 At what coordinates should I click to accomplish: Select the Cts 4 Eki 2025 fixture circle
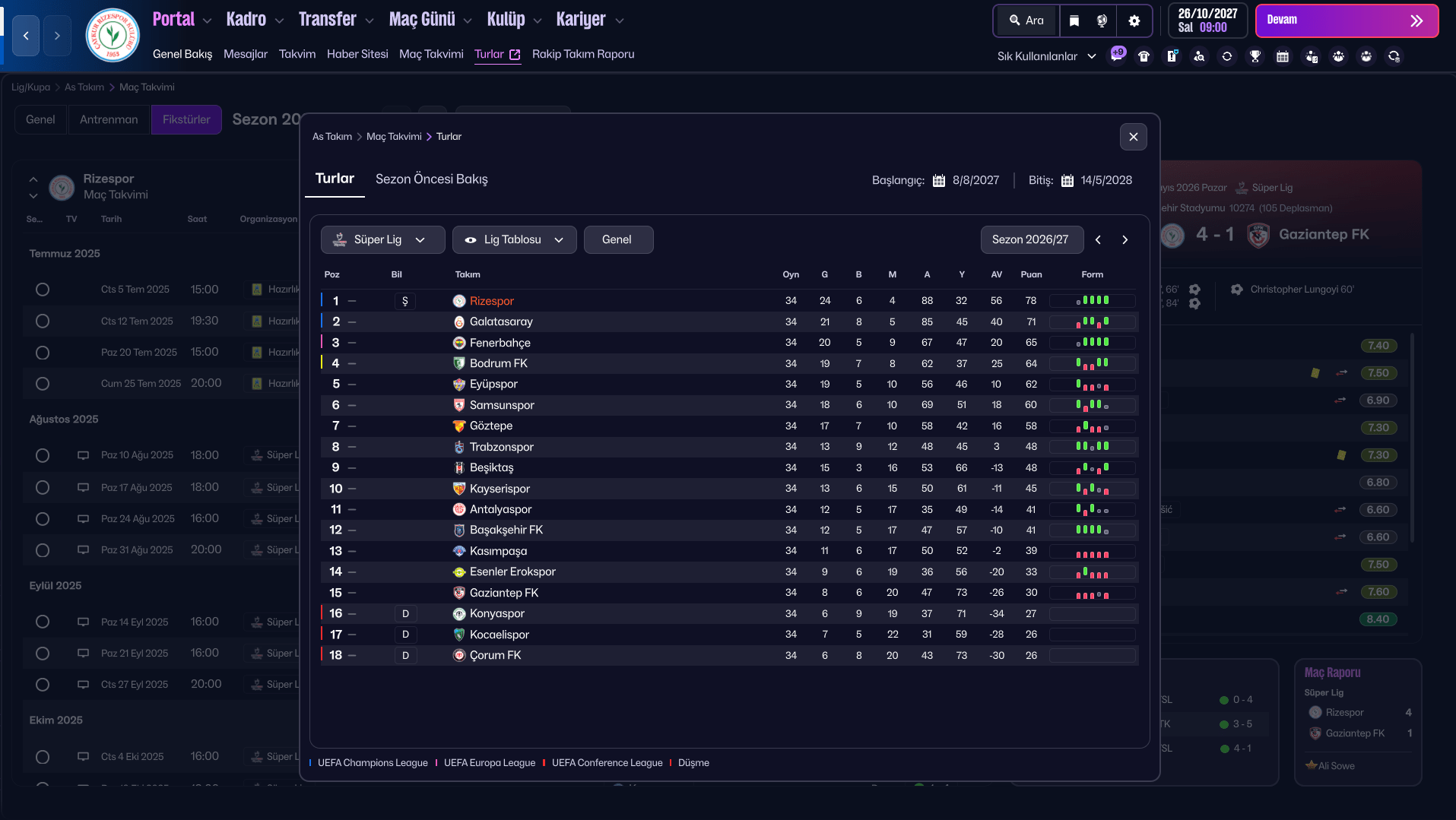(x=43, y=757)
